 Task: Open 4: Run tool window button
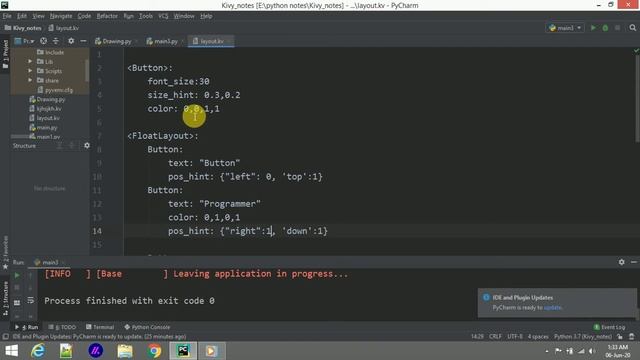(27, 327)
